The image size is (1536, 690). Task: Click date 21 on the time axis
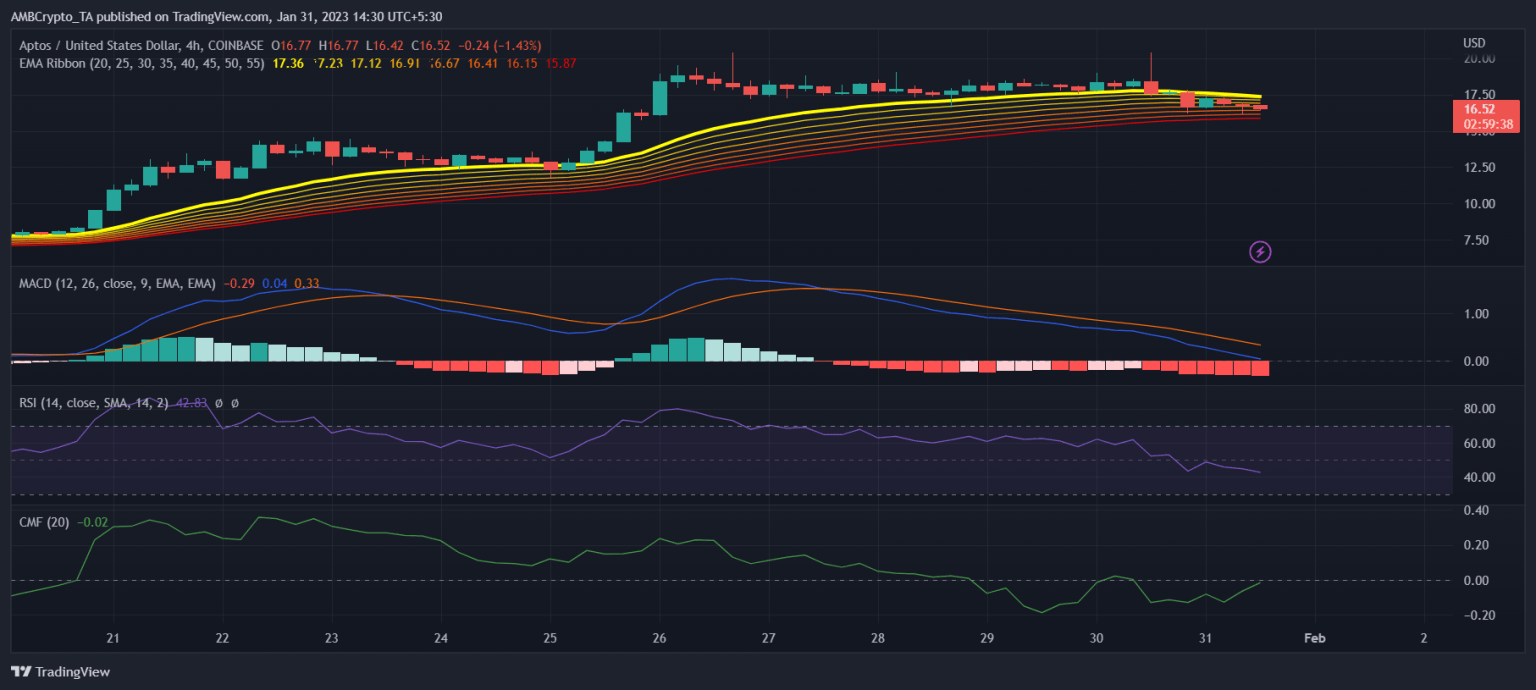[113, 638]
